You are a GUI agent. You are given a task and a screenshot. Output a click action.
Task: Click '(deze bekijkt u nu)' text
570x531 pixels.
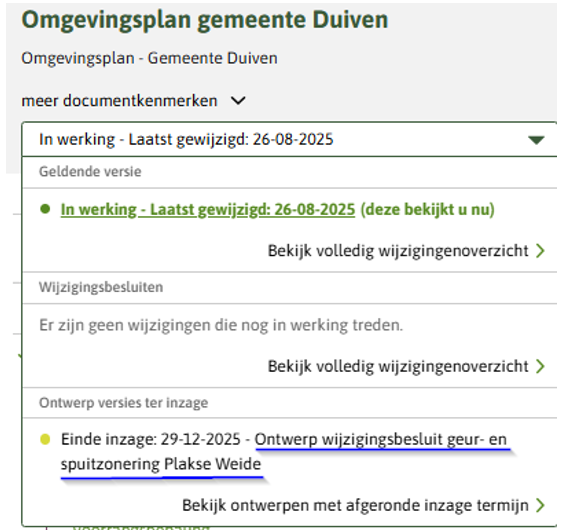(x=428, y=210)
